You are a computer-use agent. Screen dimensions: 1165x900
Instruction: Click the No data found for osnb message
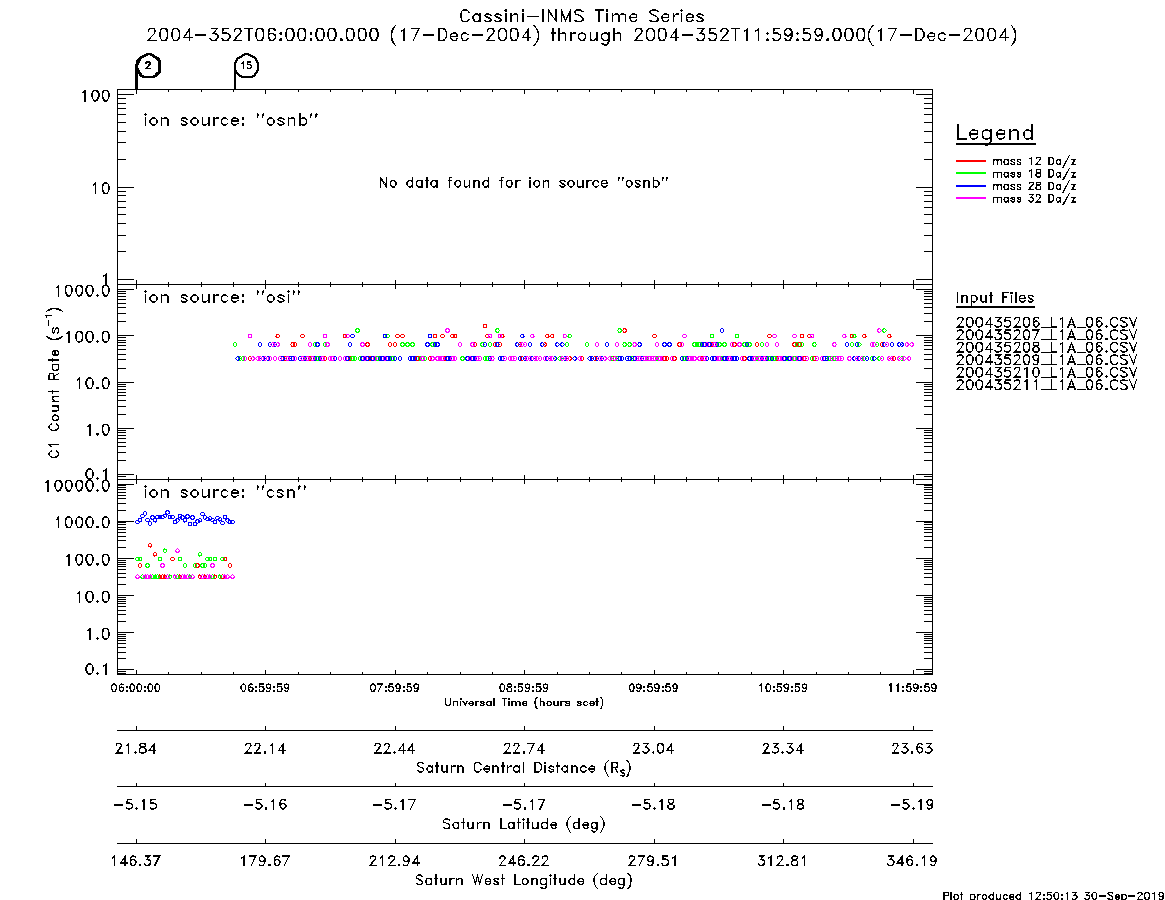524,183
